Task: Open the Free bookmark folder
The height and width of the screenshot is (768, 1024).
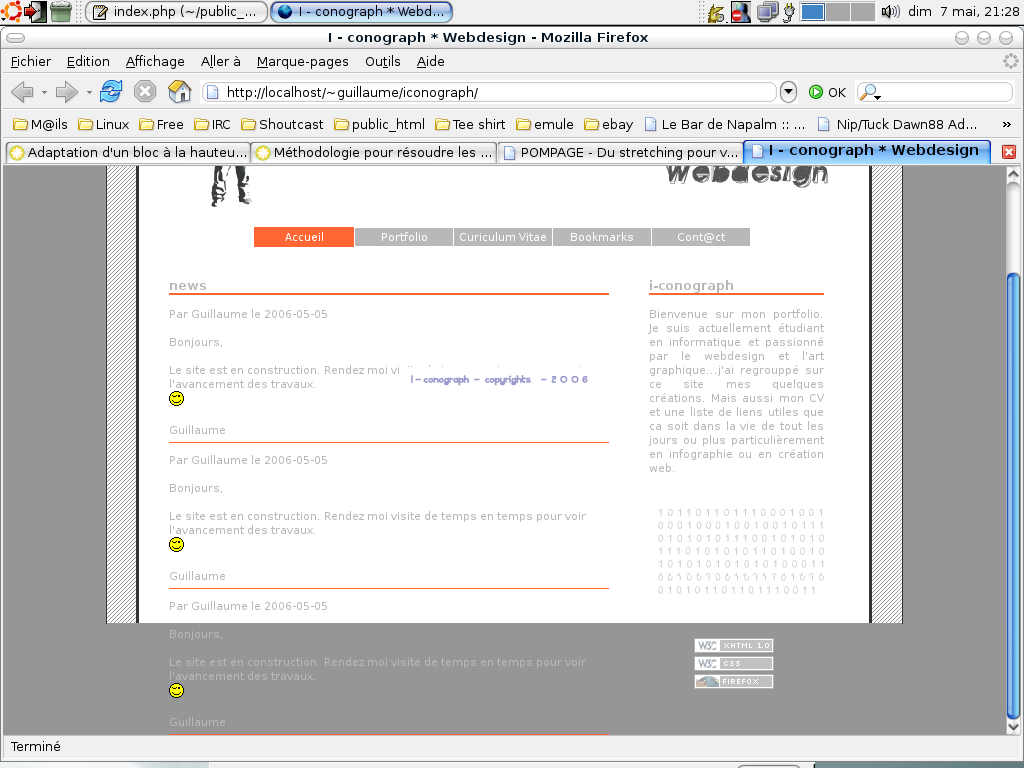Action: pyautogui.click(x=161, y=124)
